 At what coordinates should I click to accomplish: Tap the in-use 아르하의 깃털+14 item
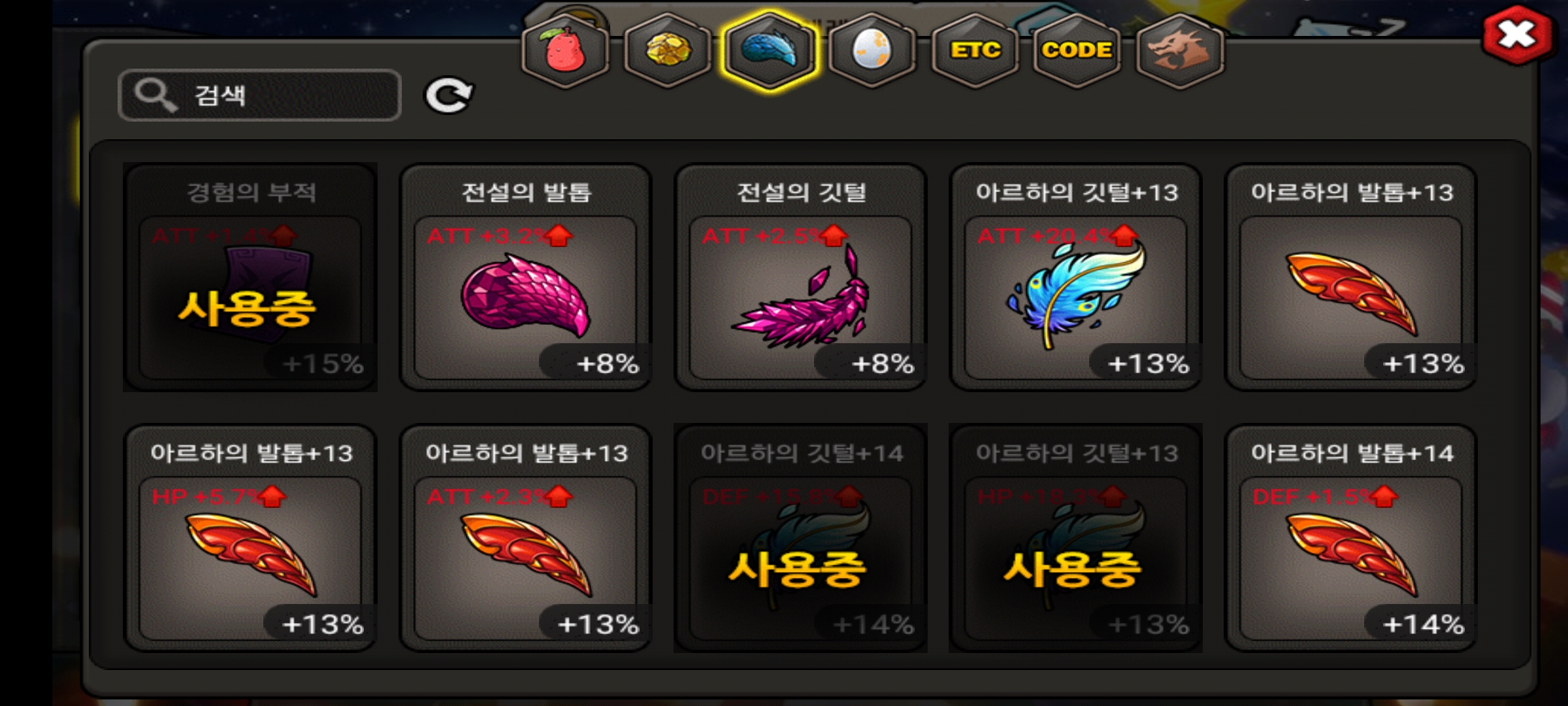pyautogui.click(x=801, y=538)
